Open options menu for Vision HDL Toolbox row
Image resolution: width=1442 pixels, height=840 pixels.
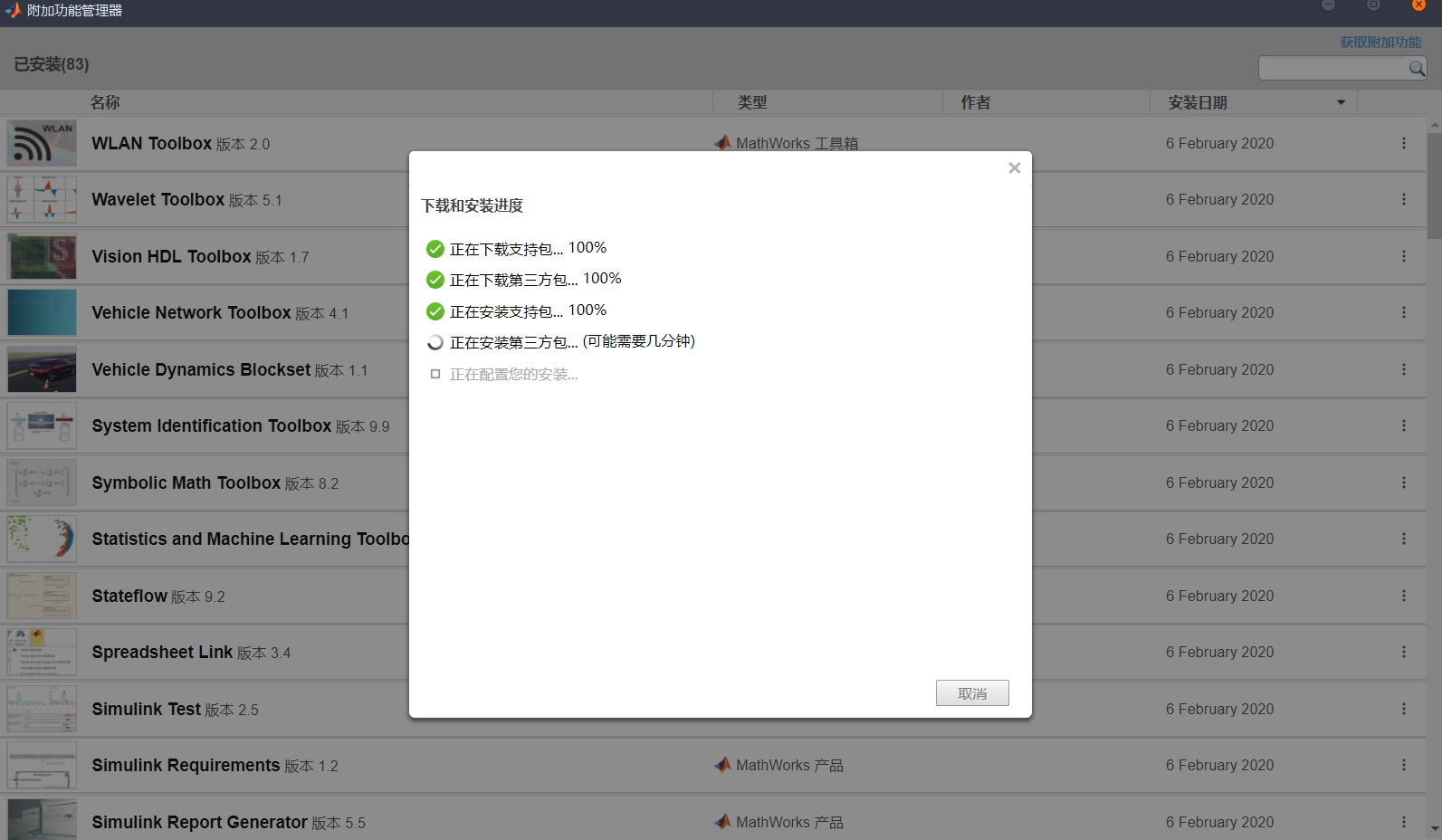click(x=1404, y=256)
